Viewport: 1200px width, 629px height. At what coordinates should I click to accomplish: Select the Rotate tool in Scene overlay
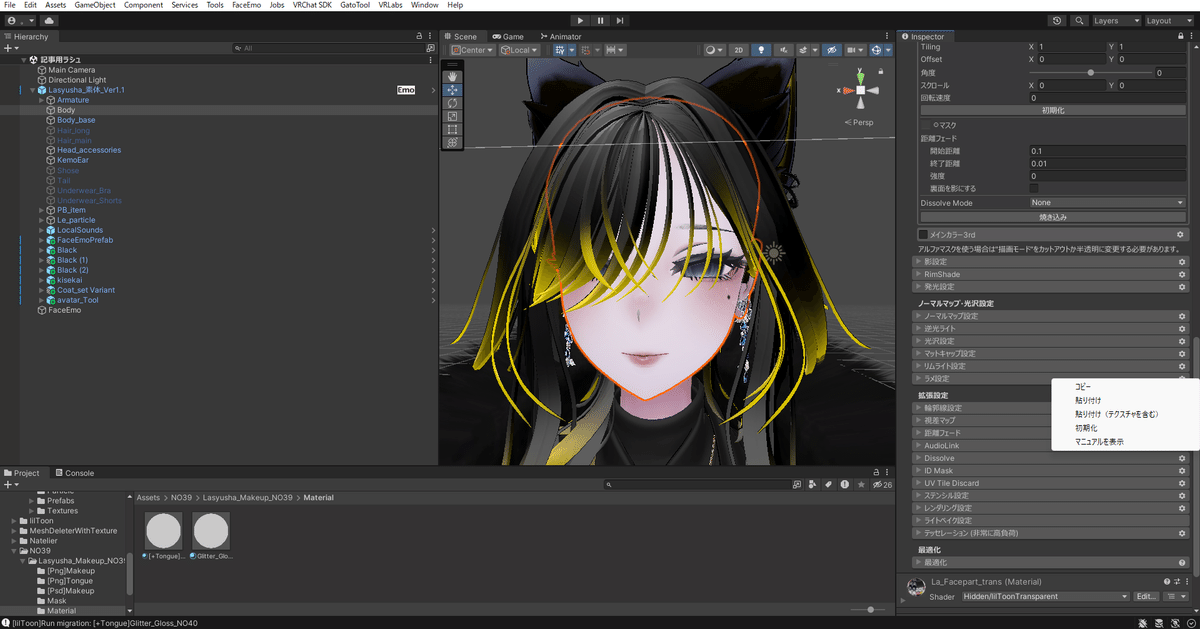pyautogui.click(x=453, y=103)
